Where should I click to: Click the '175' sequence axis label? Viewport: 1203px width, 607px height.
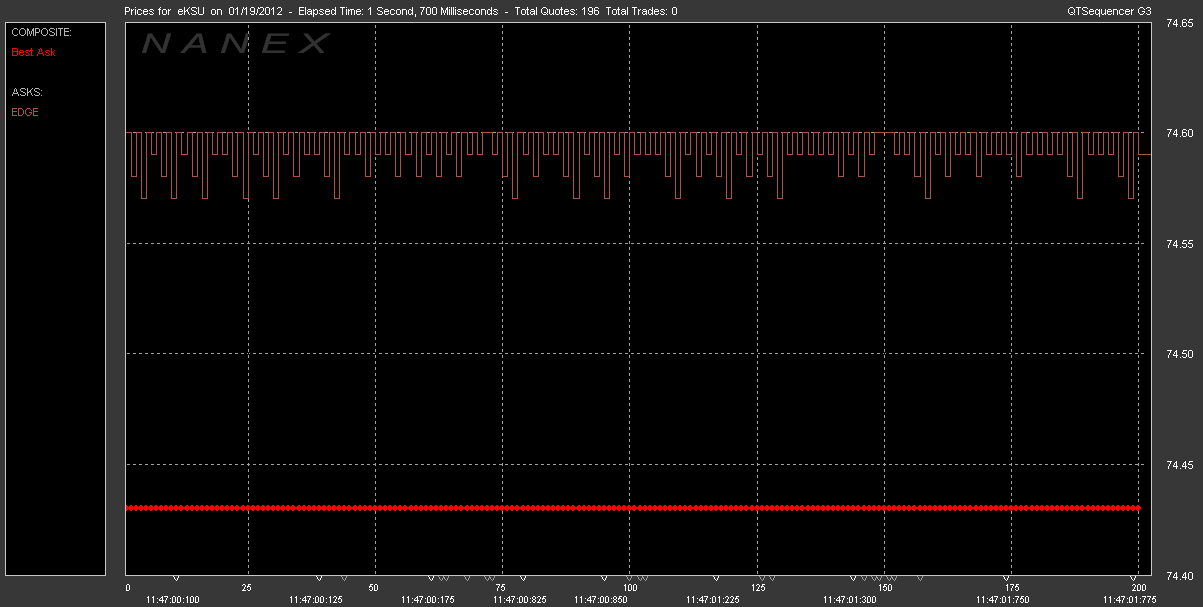tap(1012, 588)
